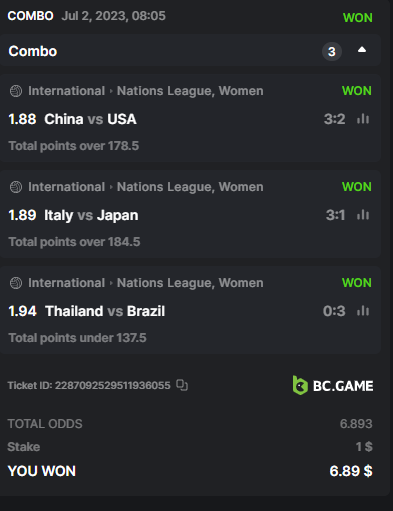393x511 pixels.
Task: Click volleyball icon on Thailand vs Brazil row
Action: click(x=16, y=283)
